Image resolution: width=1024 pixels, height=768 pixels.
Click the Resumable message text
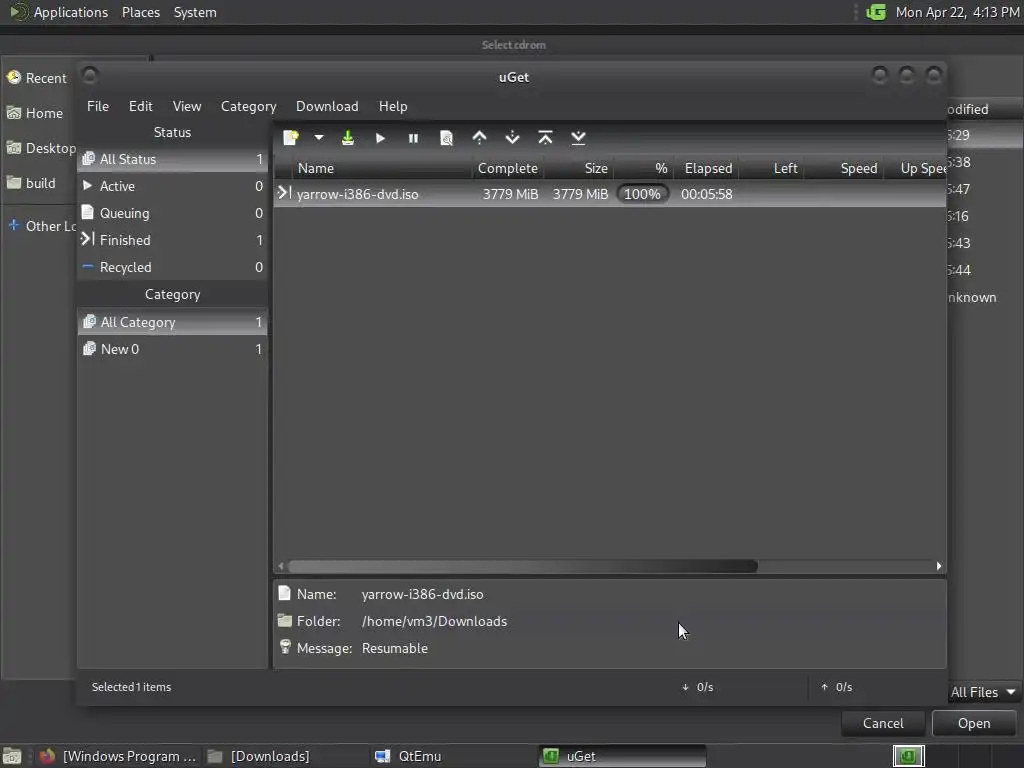[395, 648]
